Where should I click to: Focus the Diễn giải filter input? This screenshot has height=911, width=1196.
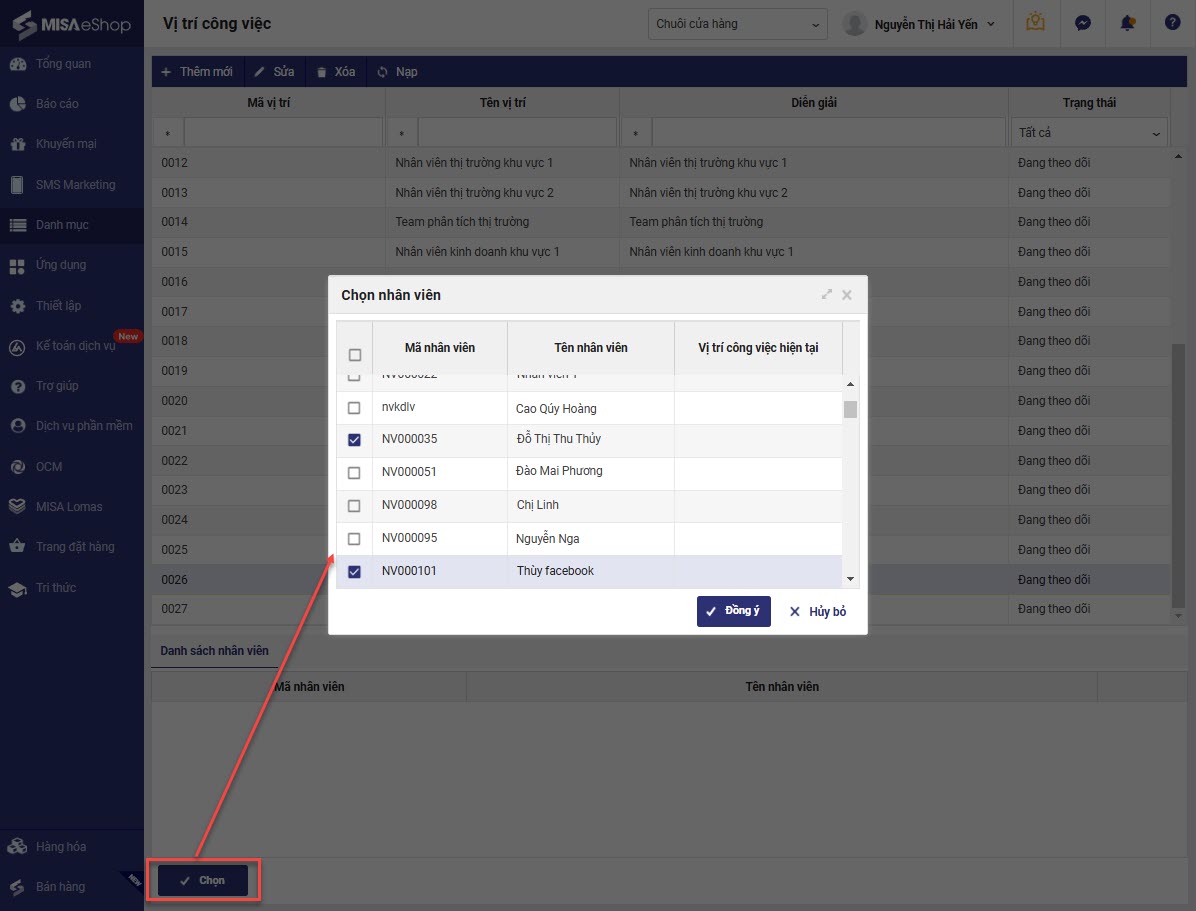click(x=829, y=133)
